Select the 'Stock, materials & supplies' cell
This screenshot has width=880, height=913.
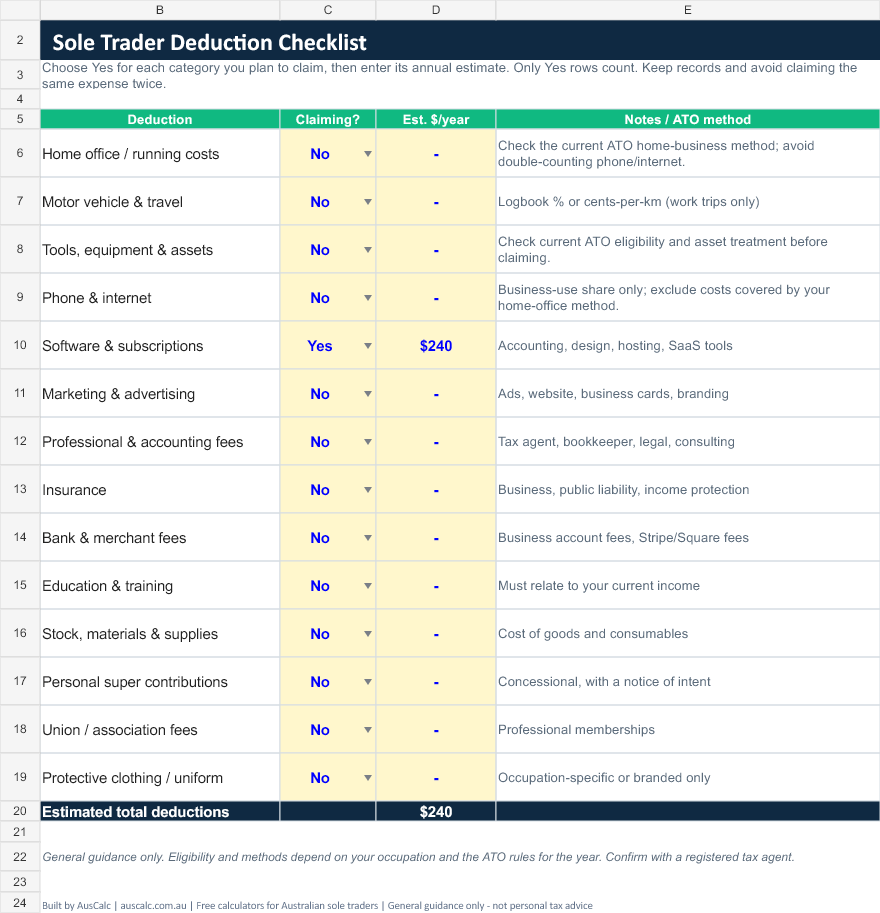(160, 634)
